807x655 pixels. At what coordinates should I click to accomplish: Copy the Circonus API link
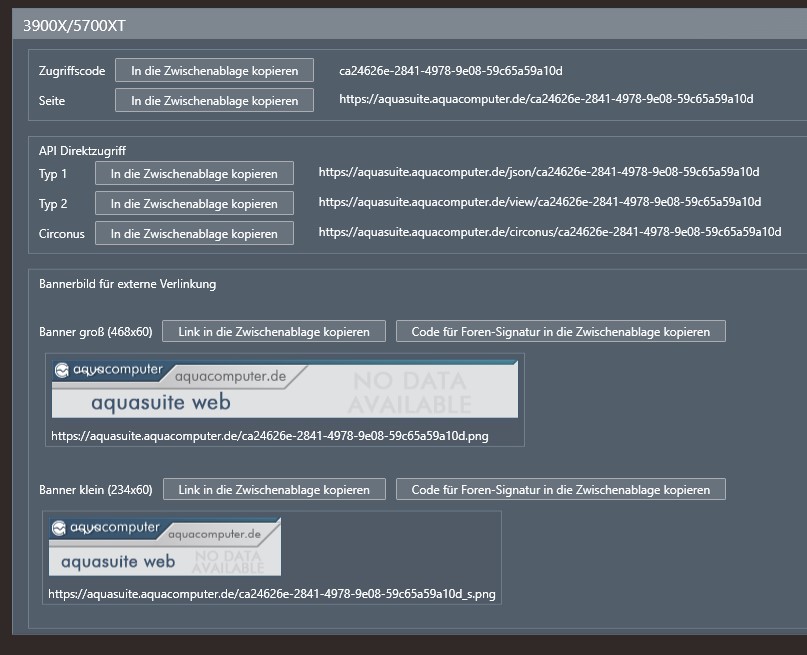[x=194, y=233]
